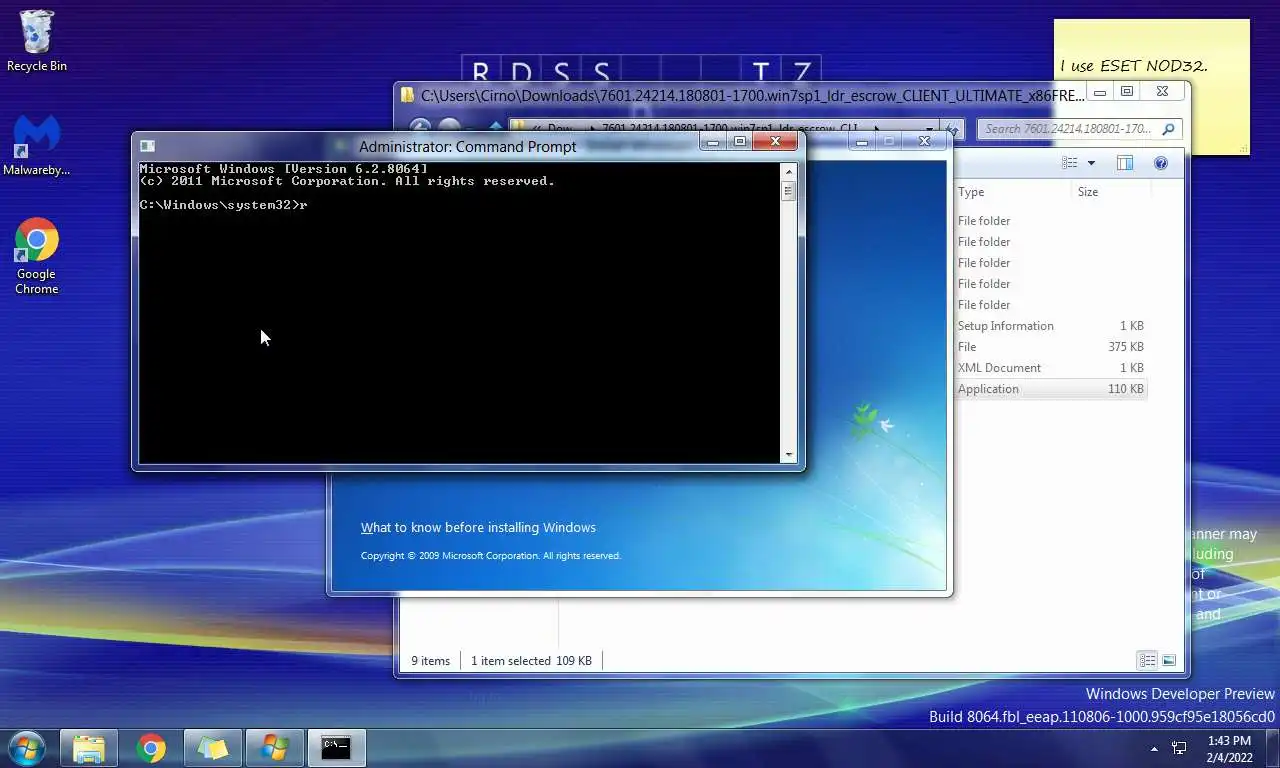Open the Google Chrome desktop shortcut

point(37,256)
